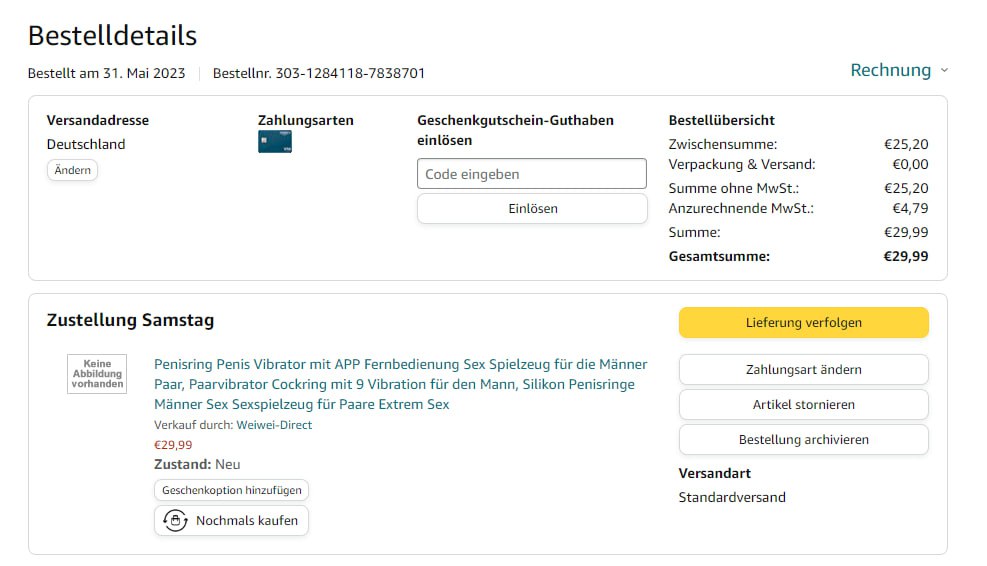
Task: Archive the order with 'Bestellung archivieren'
Action: point(803,440)
